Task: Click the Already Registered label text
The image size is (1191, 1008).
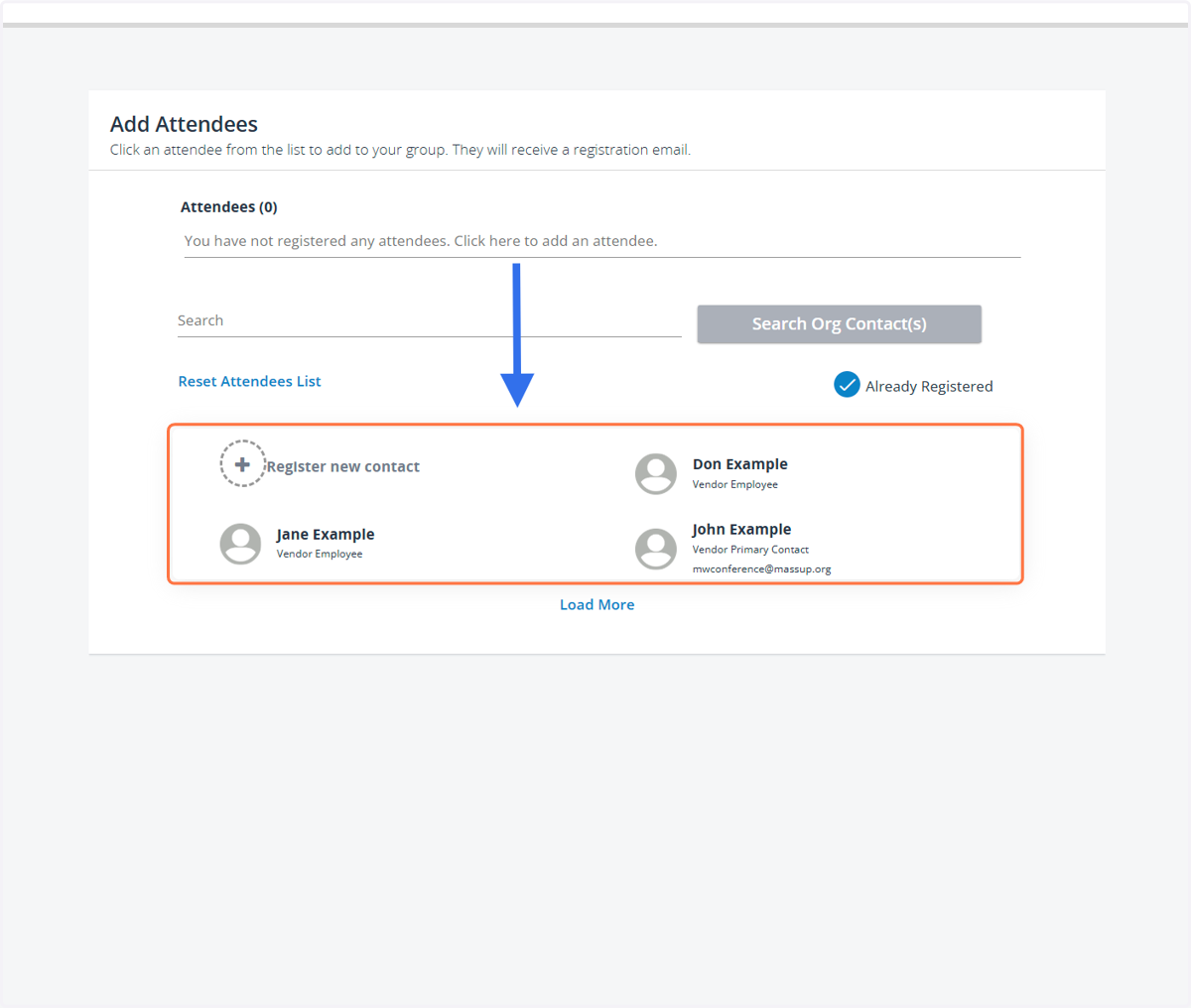Action: coord(929,387)
